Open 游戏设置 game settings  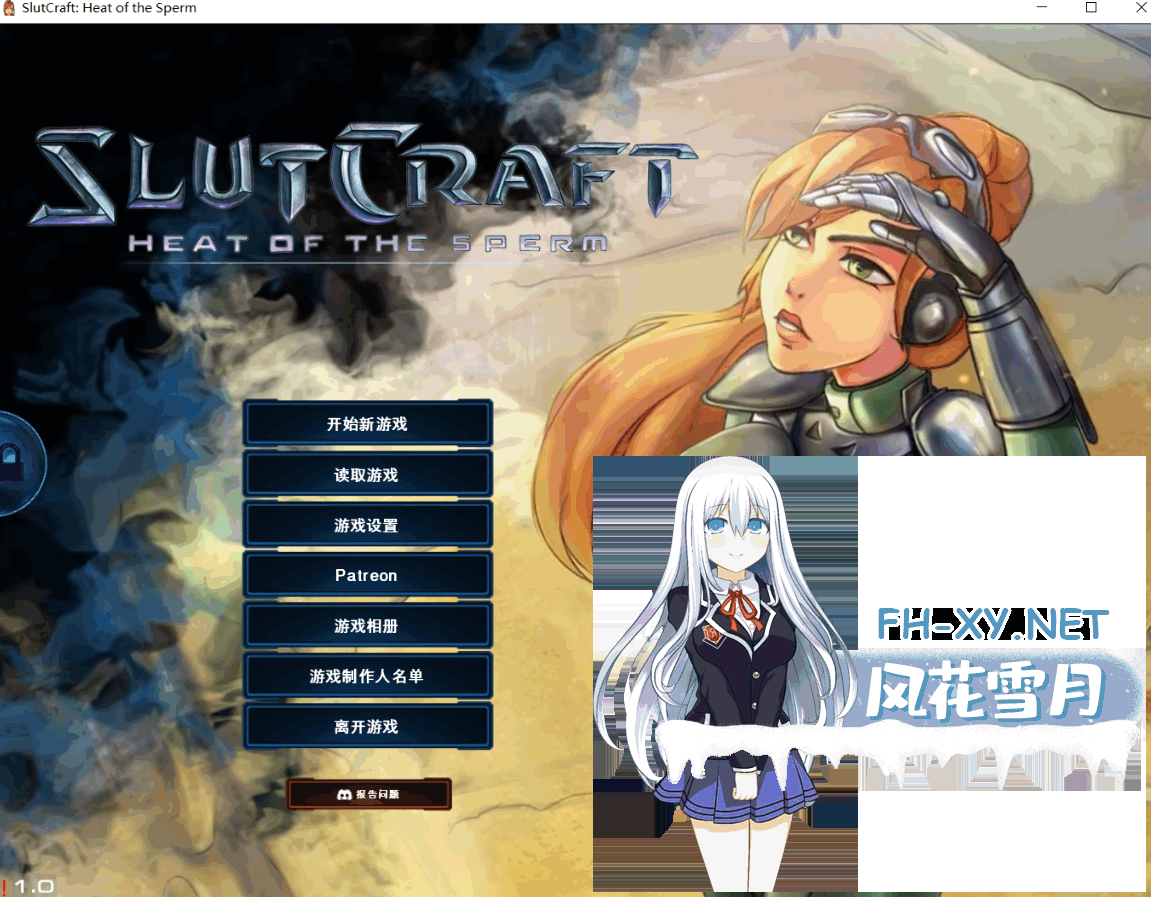click(367, 525)
